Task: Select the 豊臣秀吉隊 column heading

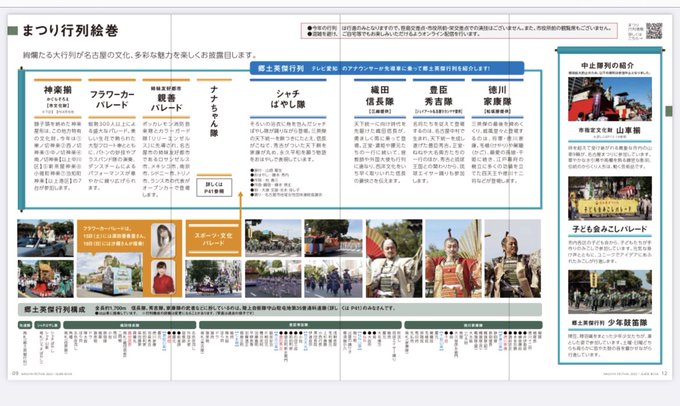Action: [x=438, y=95]
